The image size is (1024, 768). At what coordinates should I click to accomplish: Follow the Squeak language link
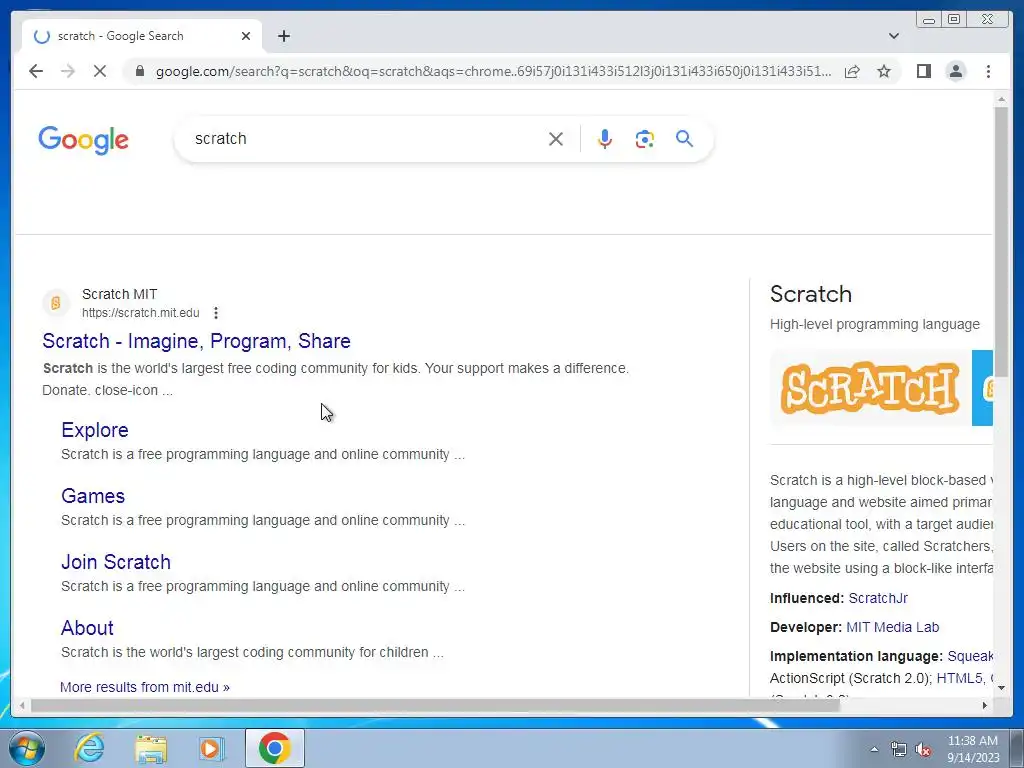(970, 656)
